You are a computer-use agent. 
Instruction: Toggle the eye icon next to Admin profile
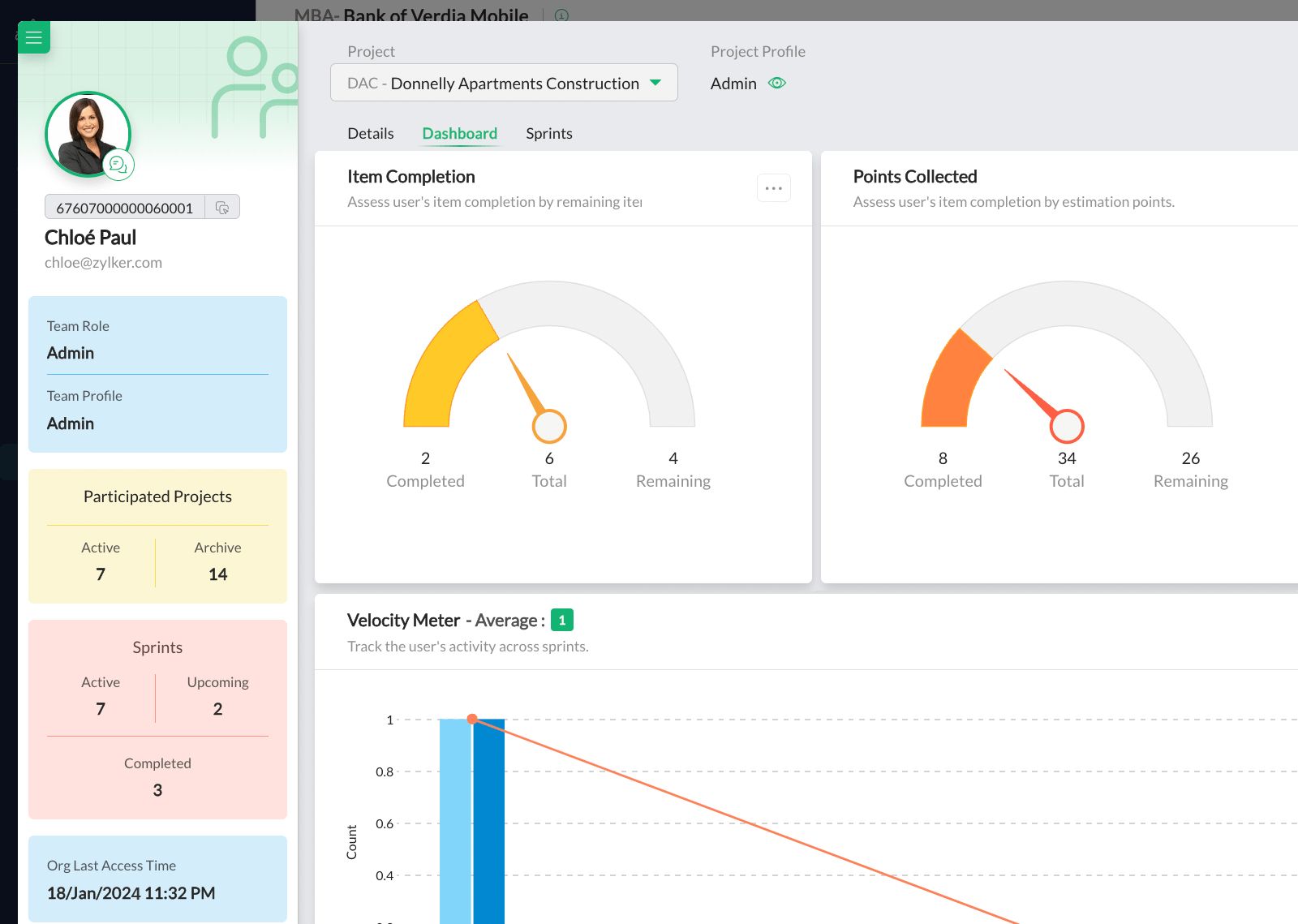[x=777, y=84]
